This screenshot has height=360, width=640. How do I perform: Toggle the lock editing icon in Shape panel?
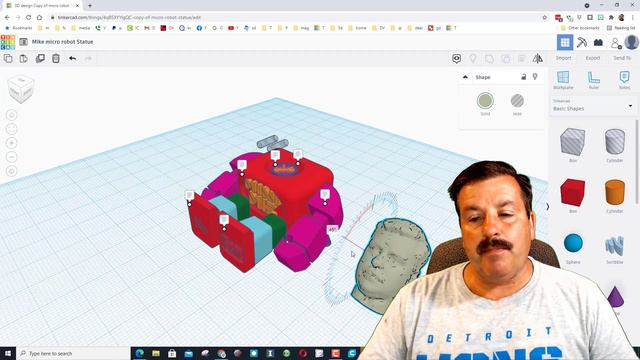[x=524, y=77]
